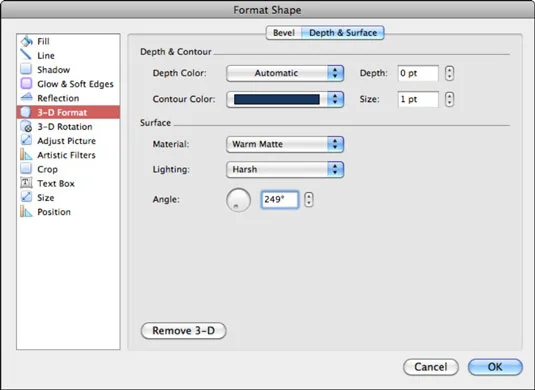The height and width of the screenshot is (390, 535).
Task: Open the Material Warm Matte dropdown
Action: pos(285,144)
